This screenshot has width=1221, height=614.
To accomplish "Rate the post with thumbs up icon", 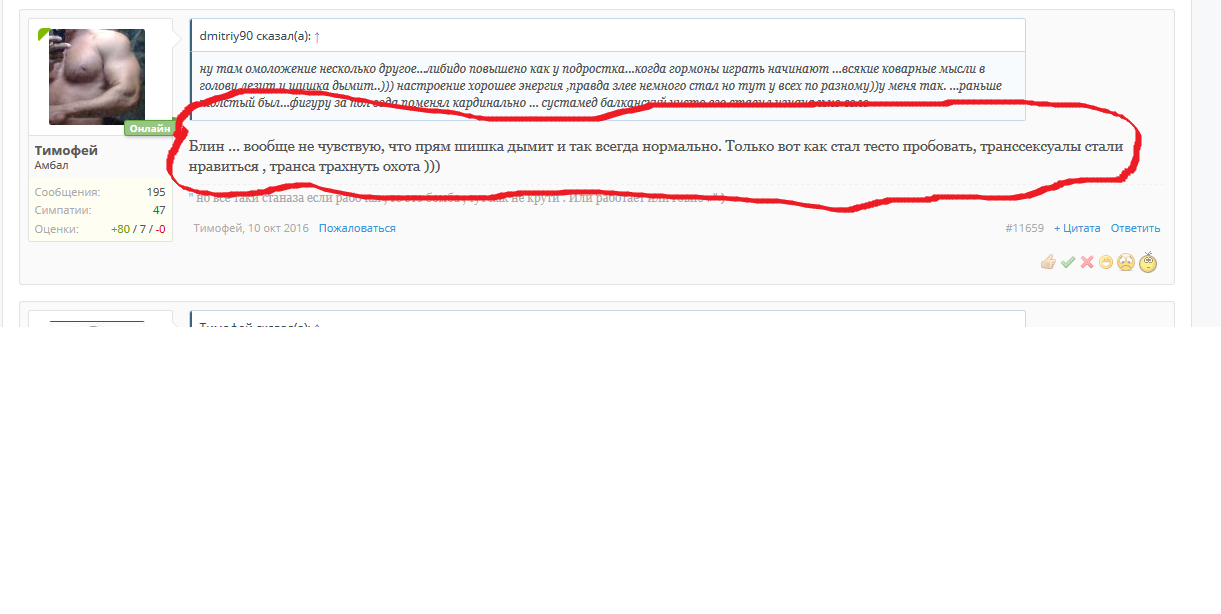I will [1048, 263].
